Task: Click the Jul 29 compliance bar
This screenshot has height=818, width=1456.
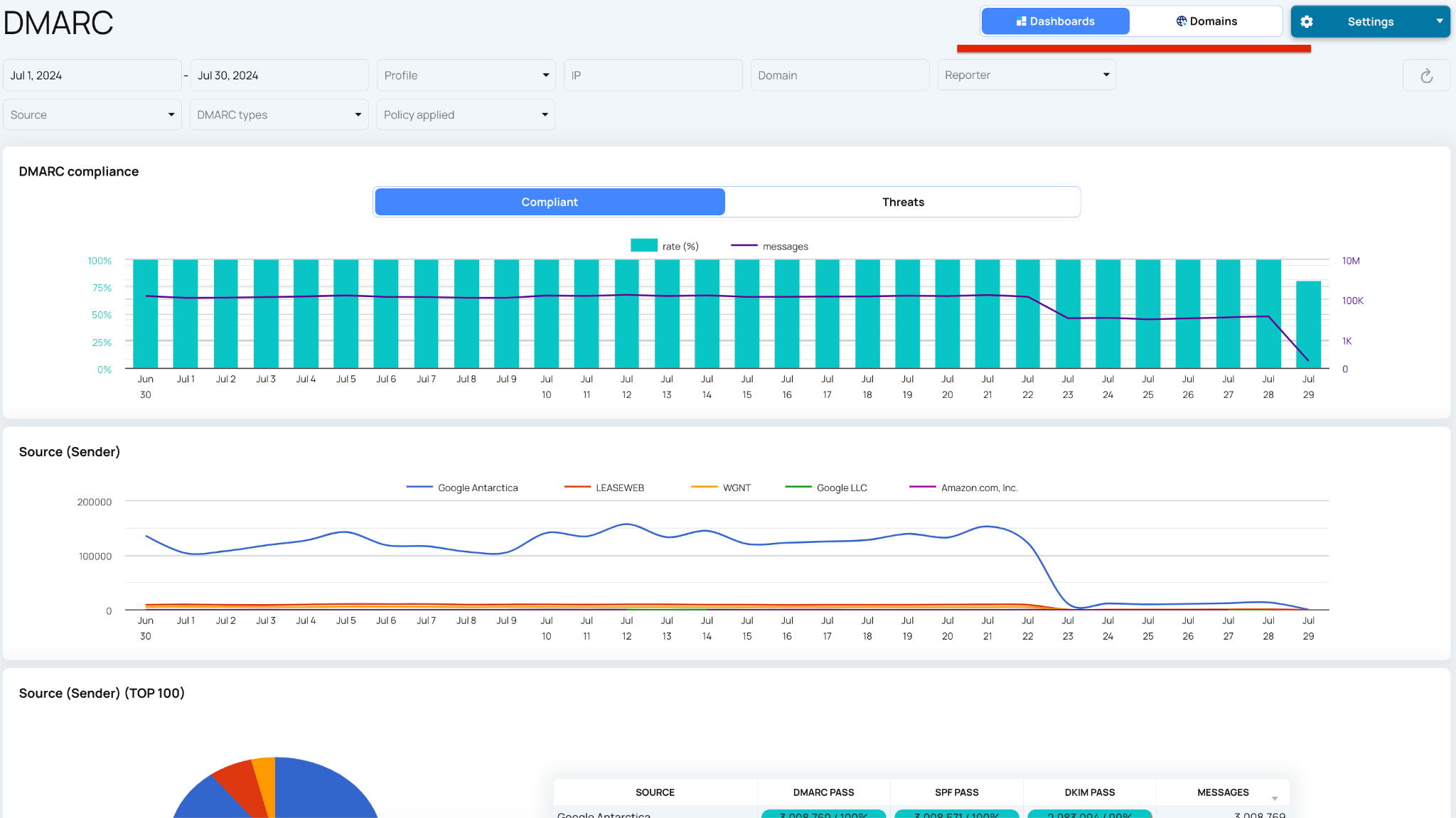Action: click(x=1308, y=324)
